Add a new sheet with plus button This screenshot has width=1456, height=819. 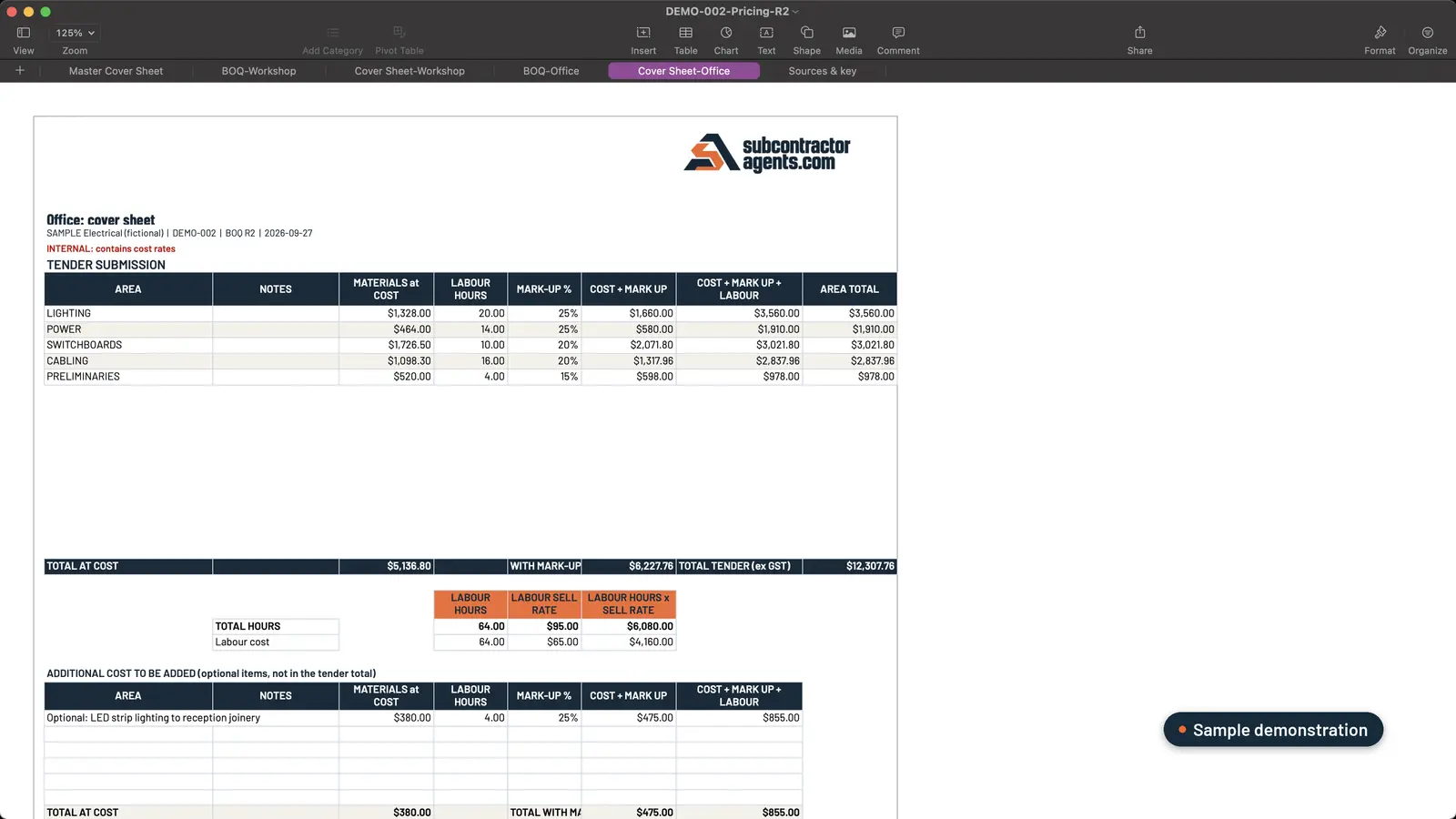pyautogui.click(x=20, y=70)
